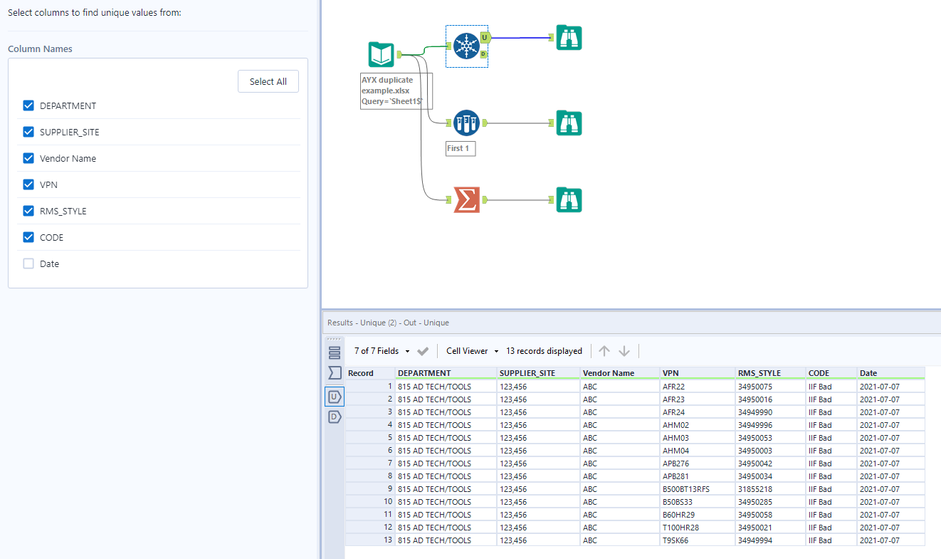Select the RMS_STYLE cell 31855218
The height and width of the screenshot is (559, 941).
pyautogui.click(x=771, y=489)
